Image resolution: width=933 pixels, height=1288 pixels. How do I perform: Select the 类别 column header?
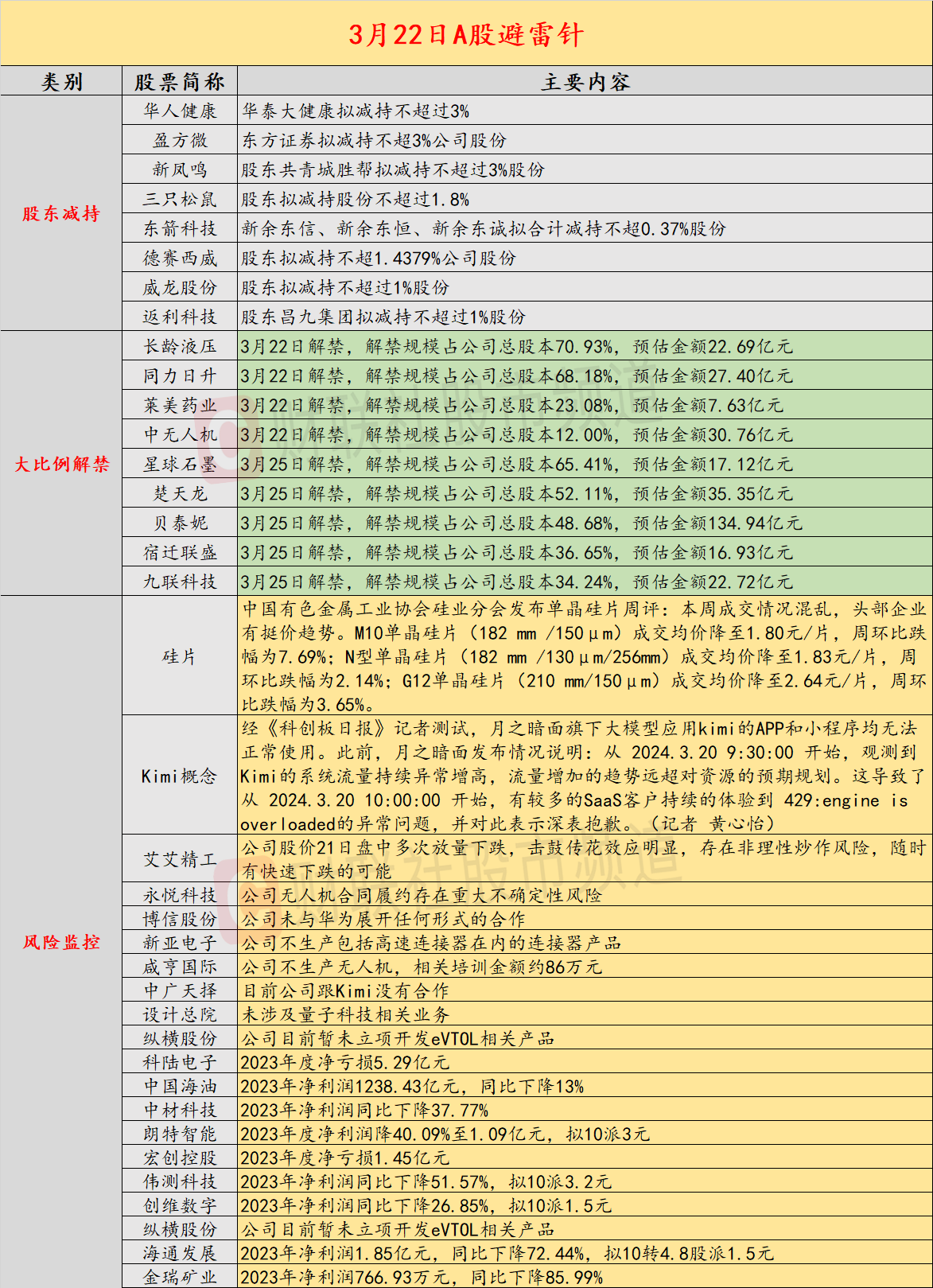[61, 81]
